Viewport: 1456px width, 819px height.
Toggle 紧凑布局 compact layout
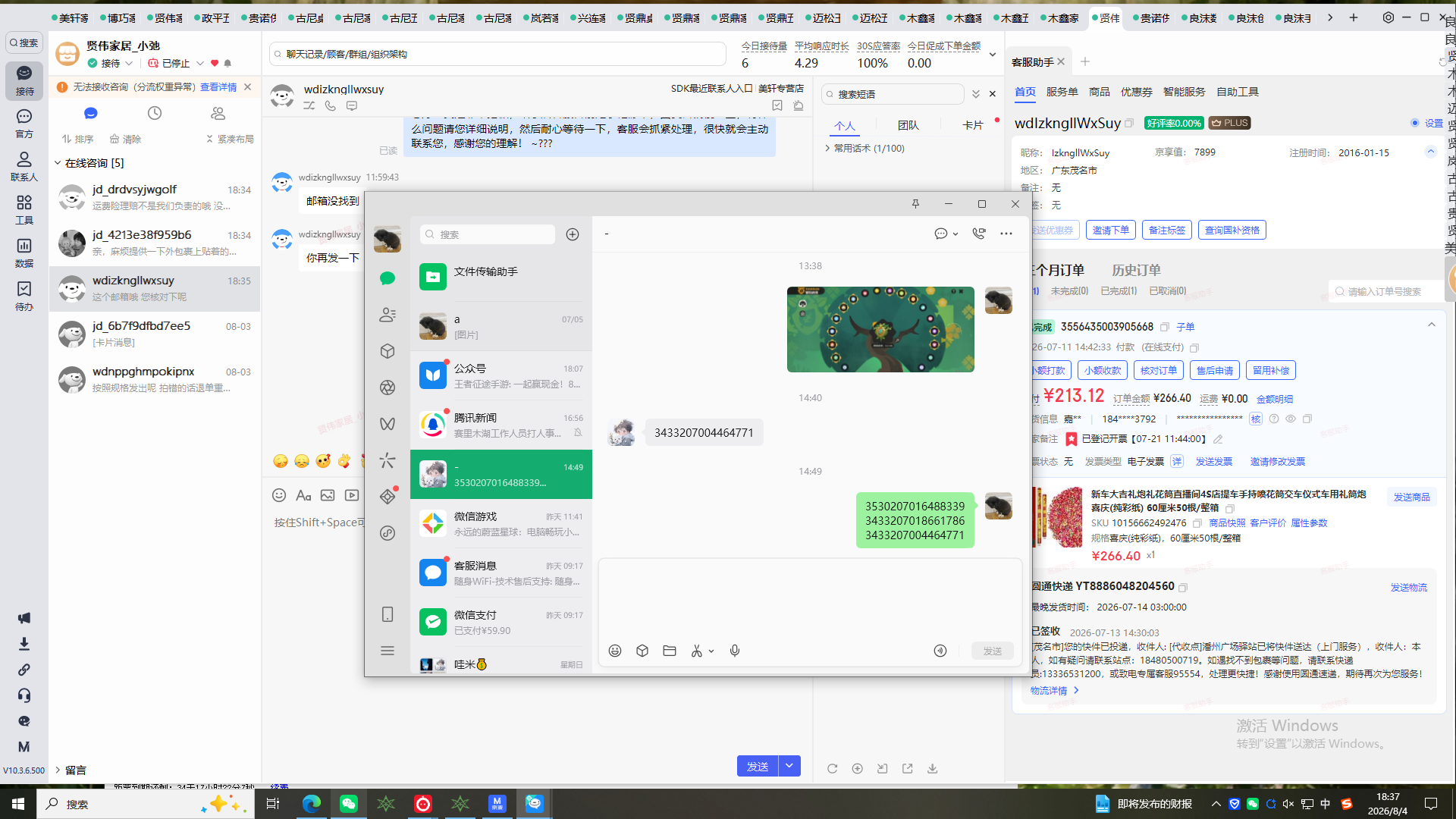pyautogui.click(x=230, y=140)
